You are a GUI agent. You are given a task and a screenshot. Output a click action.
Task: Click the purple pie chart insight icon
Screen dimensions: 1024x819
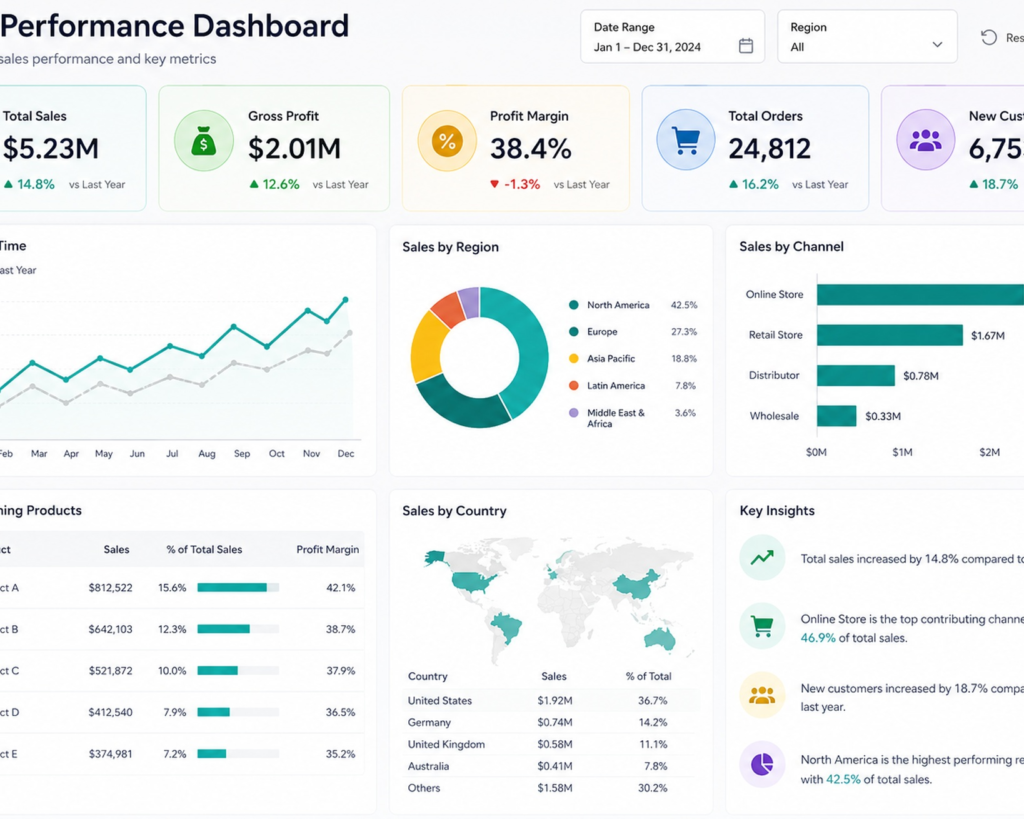coord(762,763)
